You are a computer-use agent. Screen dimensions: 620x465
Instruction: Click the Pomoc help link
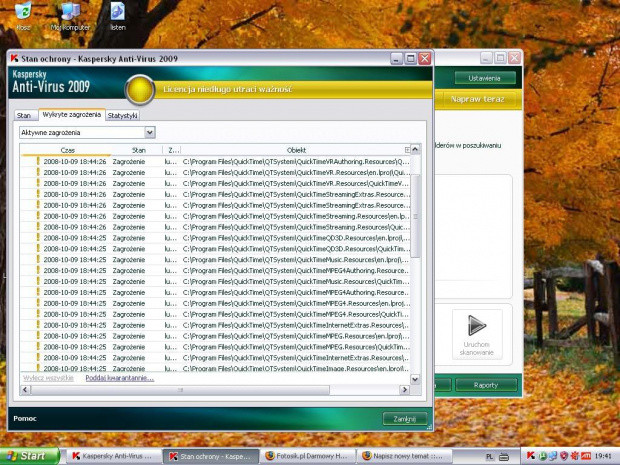25,418
